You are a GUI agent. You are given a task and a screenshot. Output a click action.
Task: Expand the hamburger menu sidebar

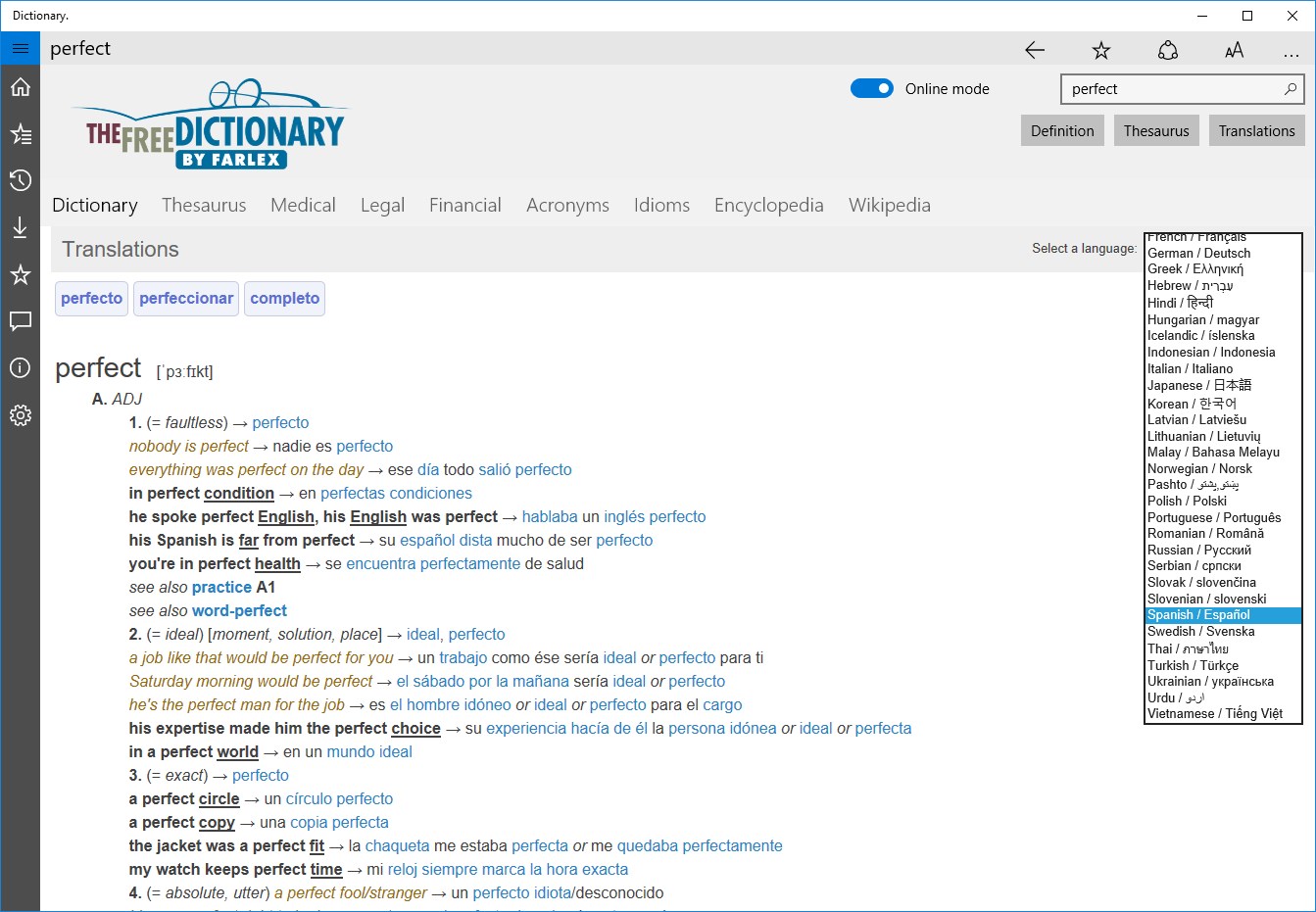tap(20, 47)
